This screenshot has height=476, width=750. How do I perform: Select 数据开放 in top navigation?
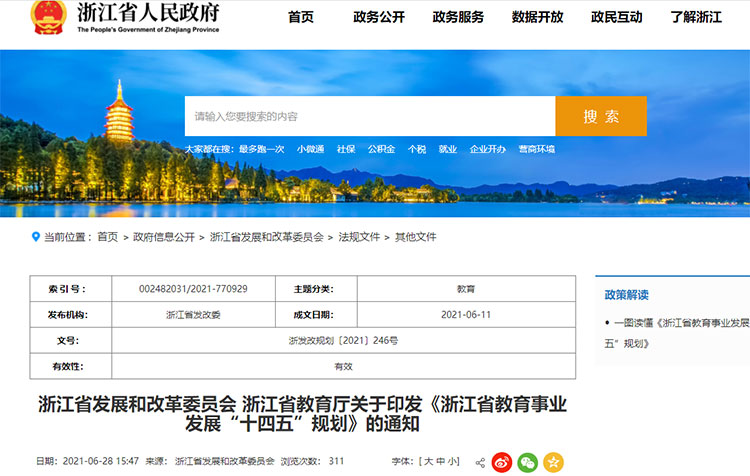click(537, 17)
